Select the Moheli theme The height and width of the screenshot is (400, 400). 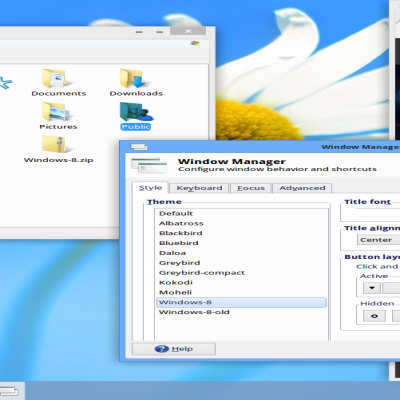pos(241,292)
